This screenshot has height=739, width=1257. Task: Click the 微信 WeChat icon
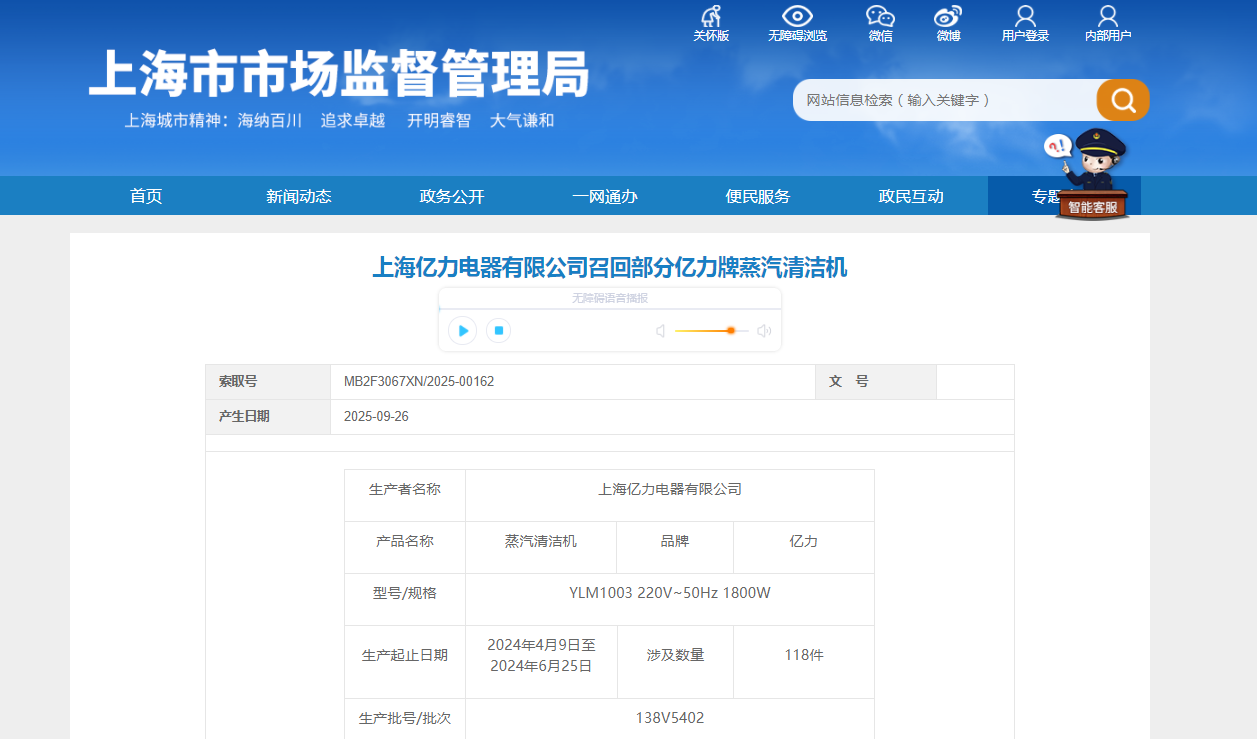(880, 17)
